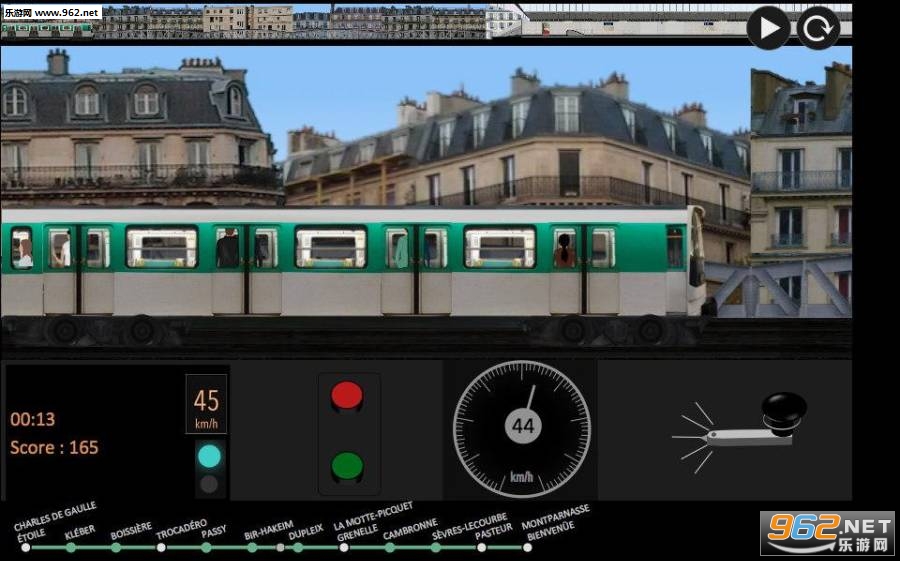900x561 pixels.
Task: Click the 45 km/h speed limit sign
Action: pos(206,404)
